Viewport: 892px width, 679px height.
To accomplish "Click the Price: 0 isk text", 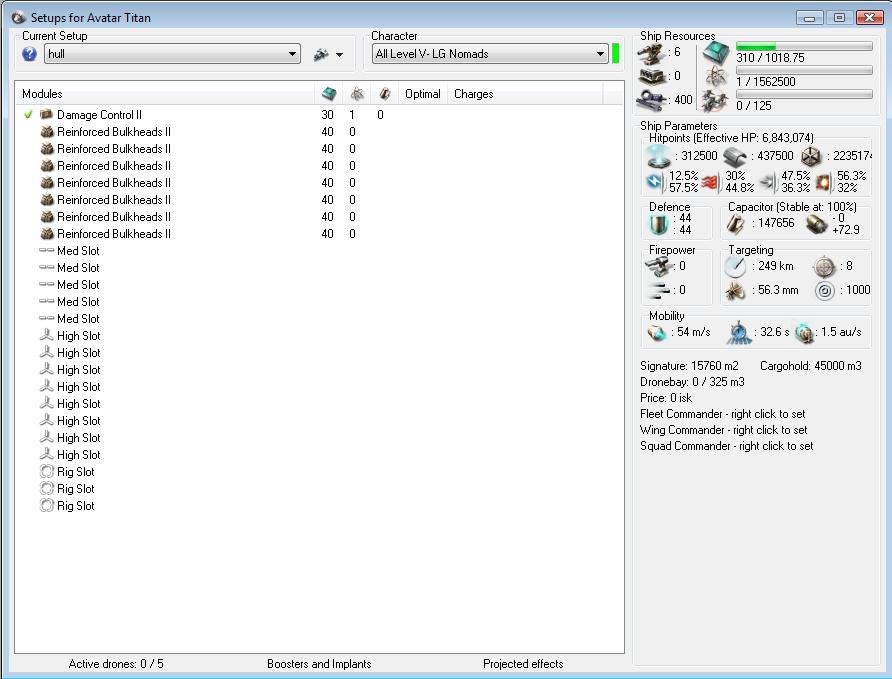I will (666, 398).
